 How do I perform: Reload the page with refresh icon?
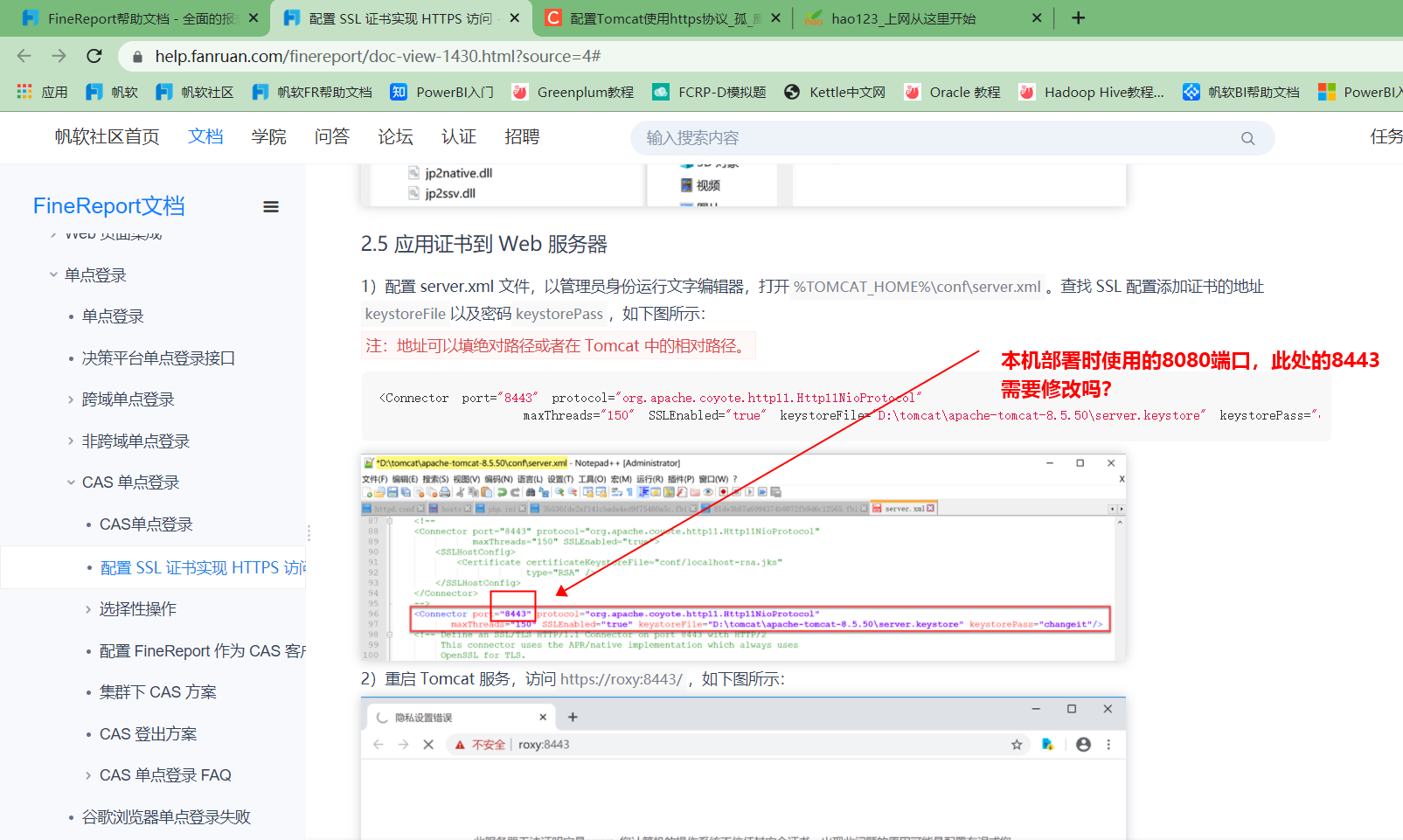pyautogui.click(x=94, y=56)
